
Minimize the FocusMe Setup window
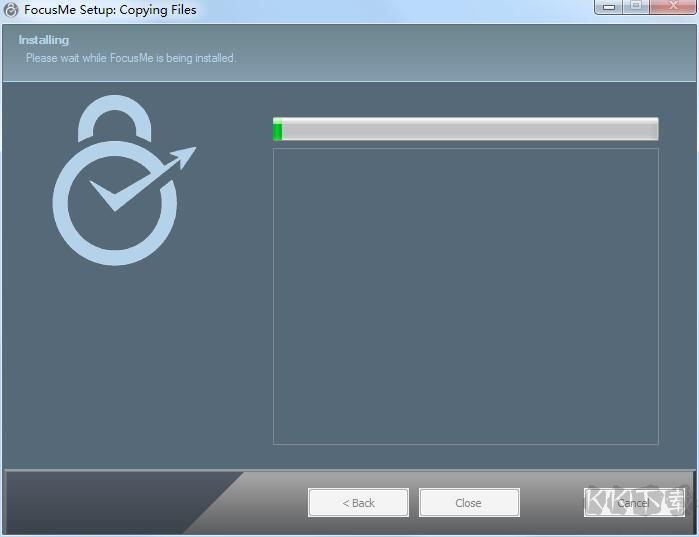pyautogui.click(x=609, y=7)
